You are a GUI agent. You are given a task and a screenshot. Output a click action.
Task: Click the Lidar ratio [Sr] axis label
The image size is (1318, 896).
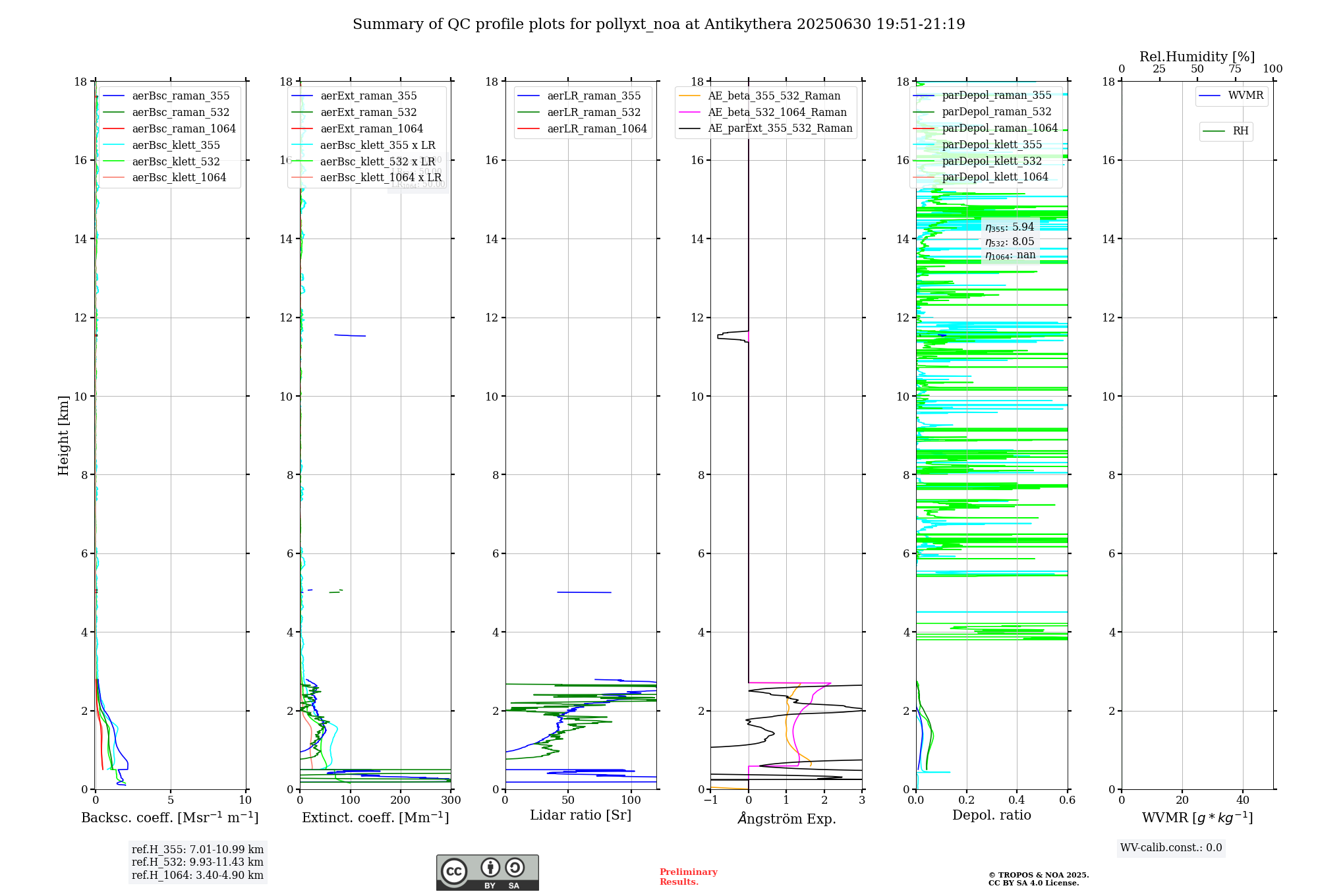point(581,816)
